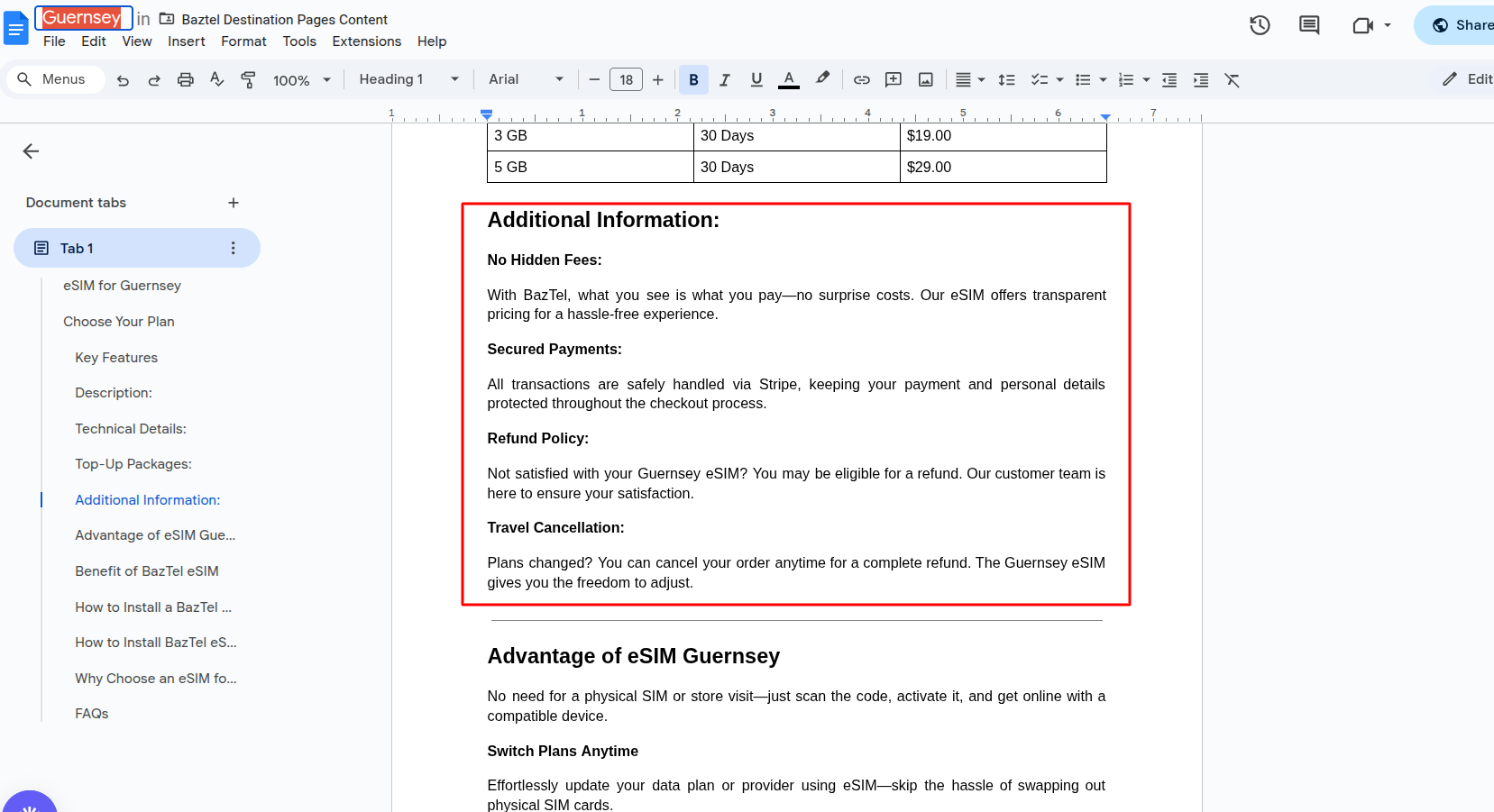Open the Format menu
Image resolution: width=1494 pixels, height=812 pixels.
tap(243, 41)
